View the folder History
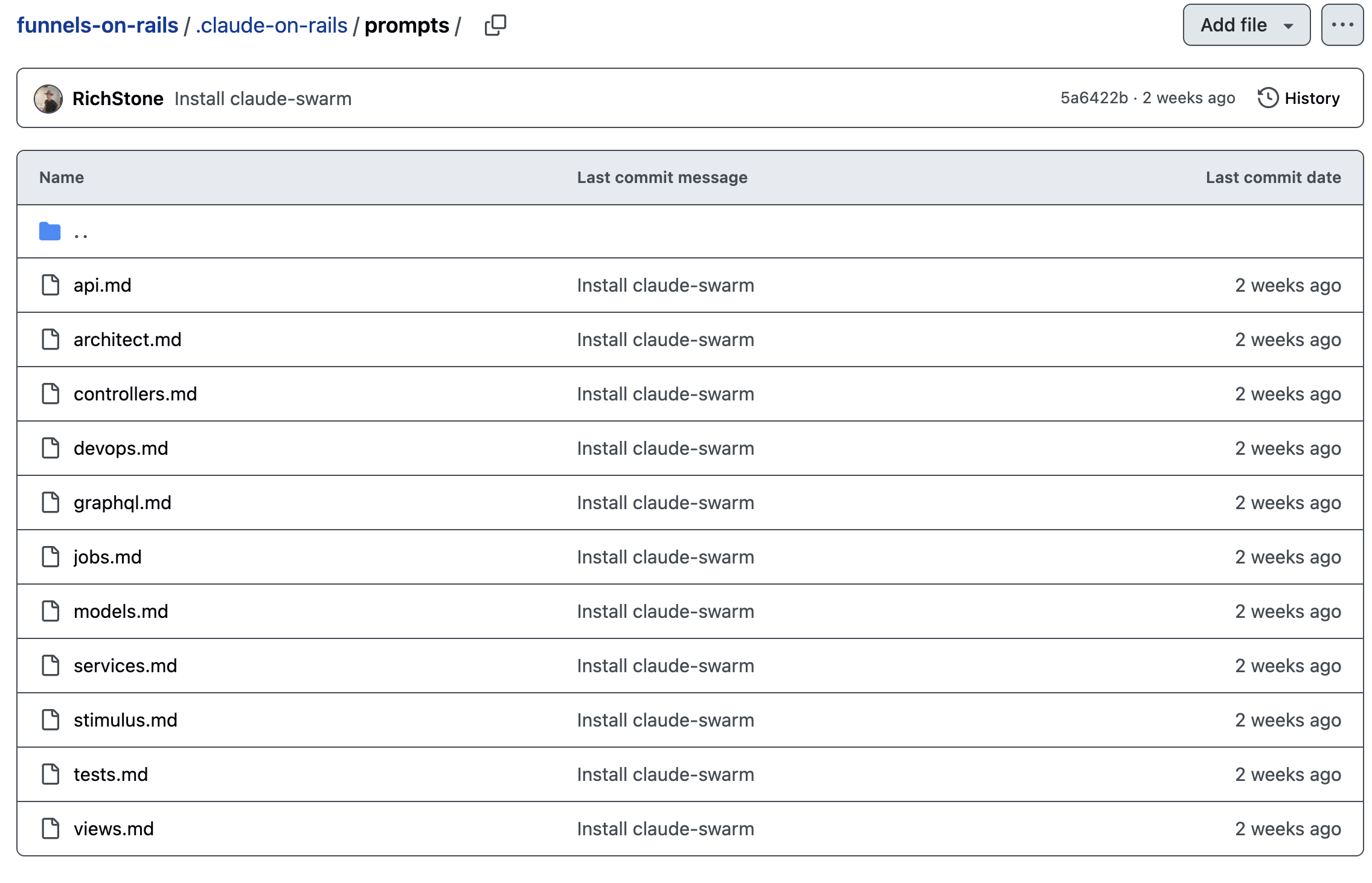This screenshot has height=883, width=1372. [x=1299, y=98]
